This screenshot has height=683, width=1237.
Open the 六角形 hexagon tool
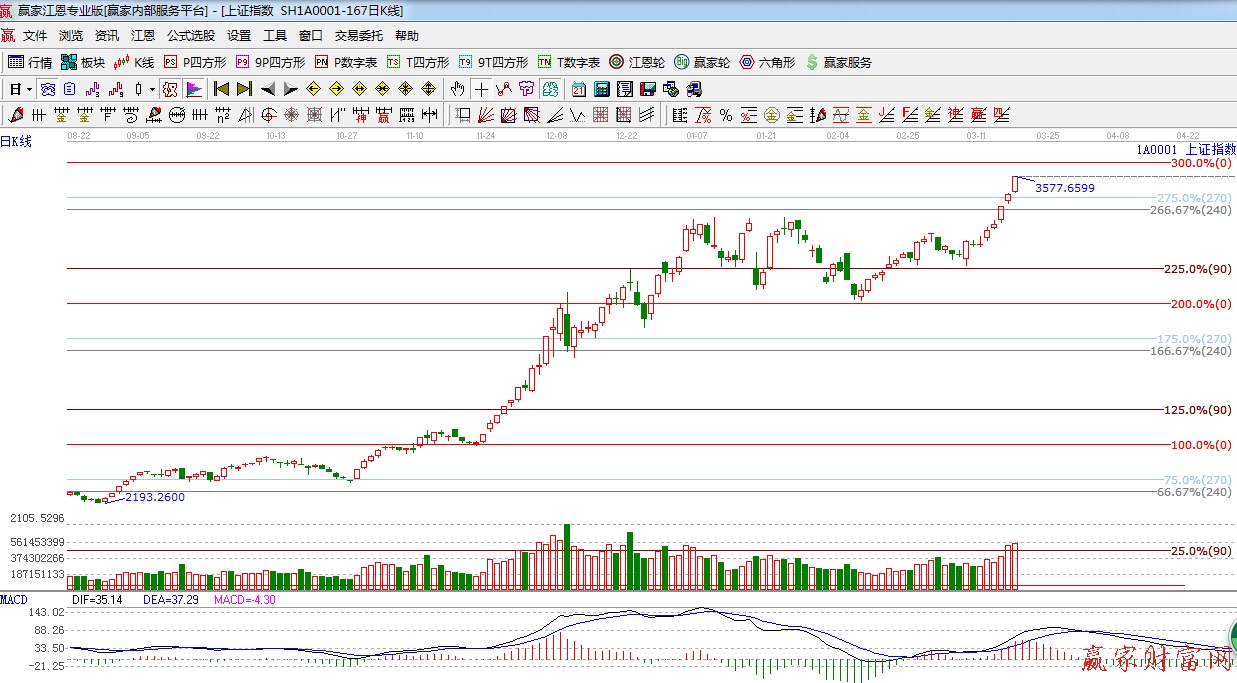[x=767, y=62]
